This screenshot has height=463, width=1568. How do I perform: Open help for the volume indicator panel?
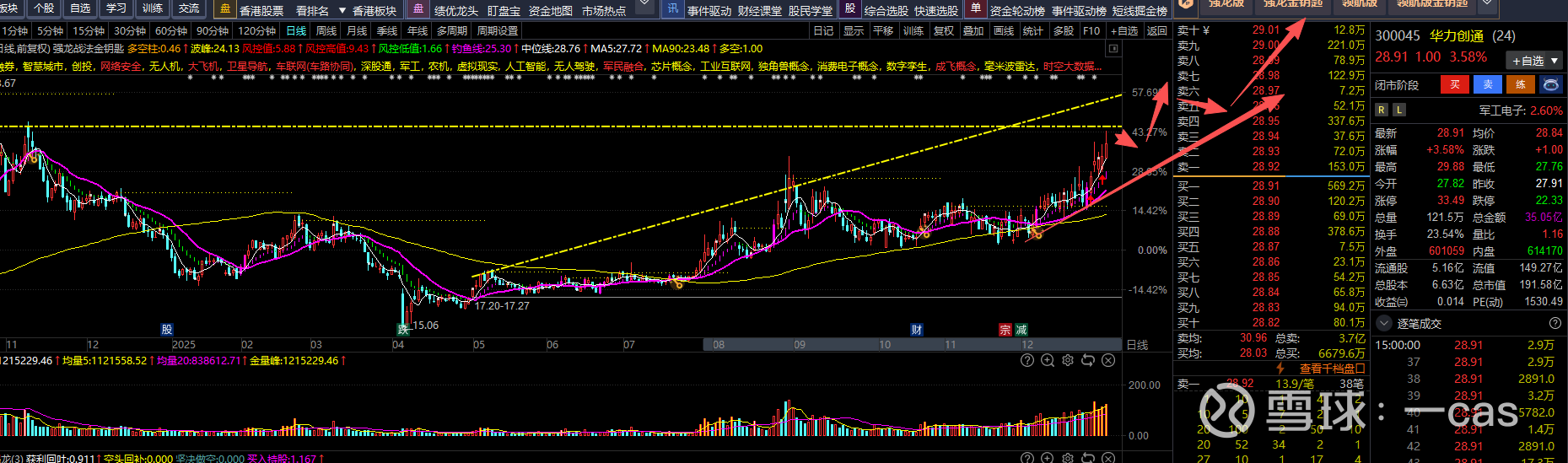point(1026,360)
